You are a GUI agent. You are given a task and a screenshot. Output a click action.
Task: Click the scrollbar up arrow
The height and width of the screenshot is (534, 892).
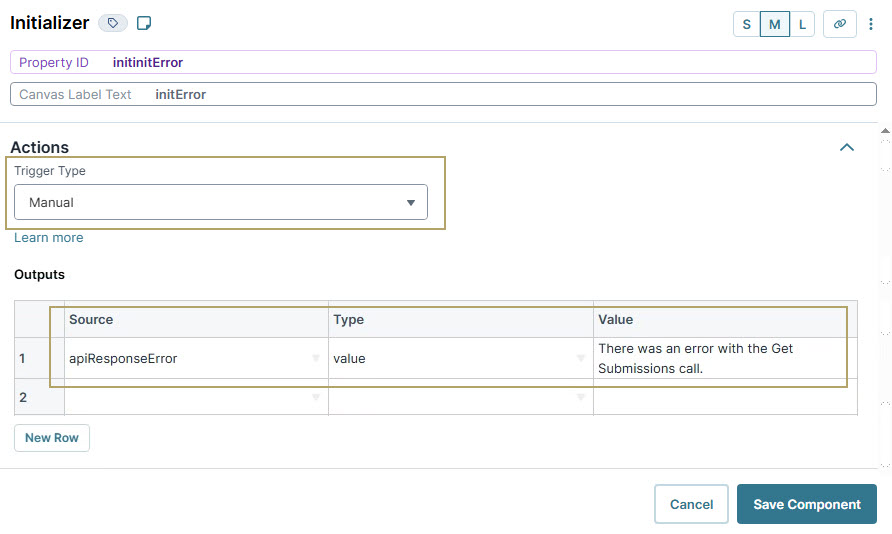pos(885,131)
